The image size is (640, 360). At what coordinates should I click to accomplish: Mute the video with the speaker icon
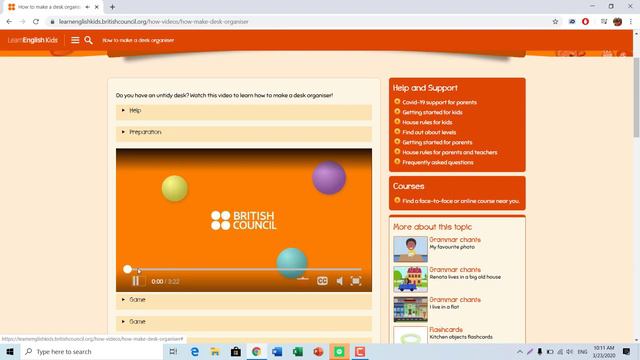pyautogui.click(x=340, y=281)
